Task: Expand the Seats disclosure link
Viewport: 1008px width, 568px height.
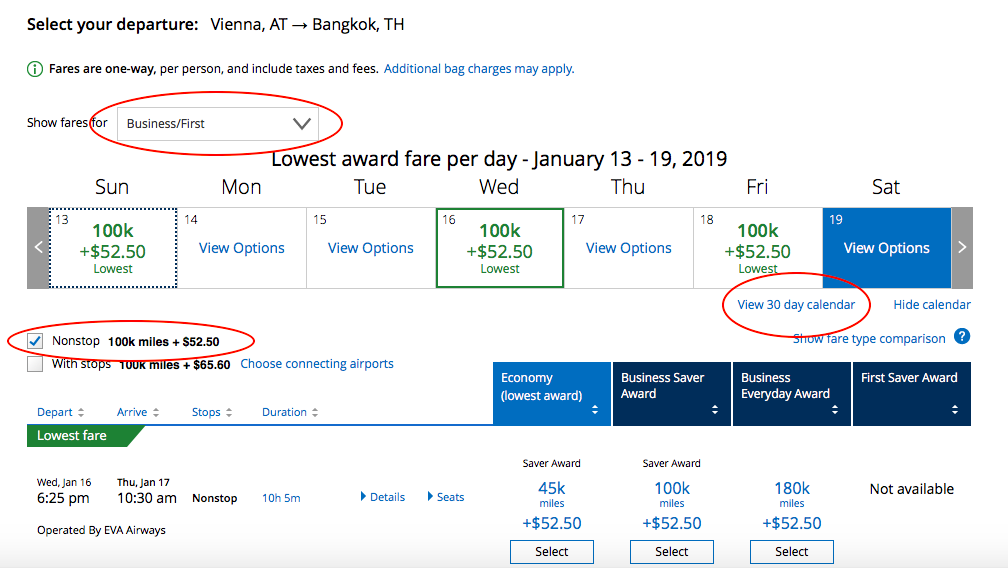Action: click(431, 497)
